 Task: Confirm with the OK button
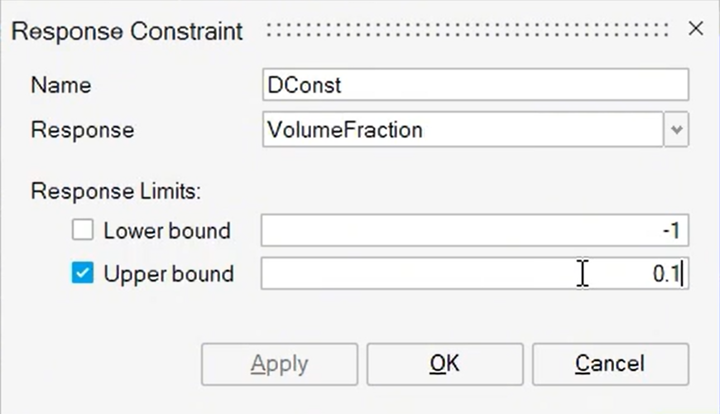[443, 364]
